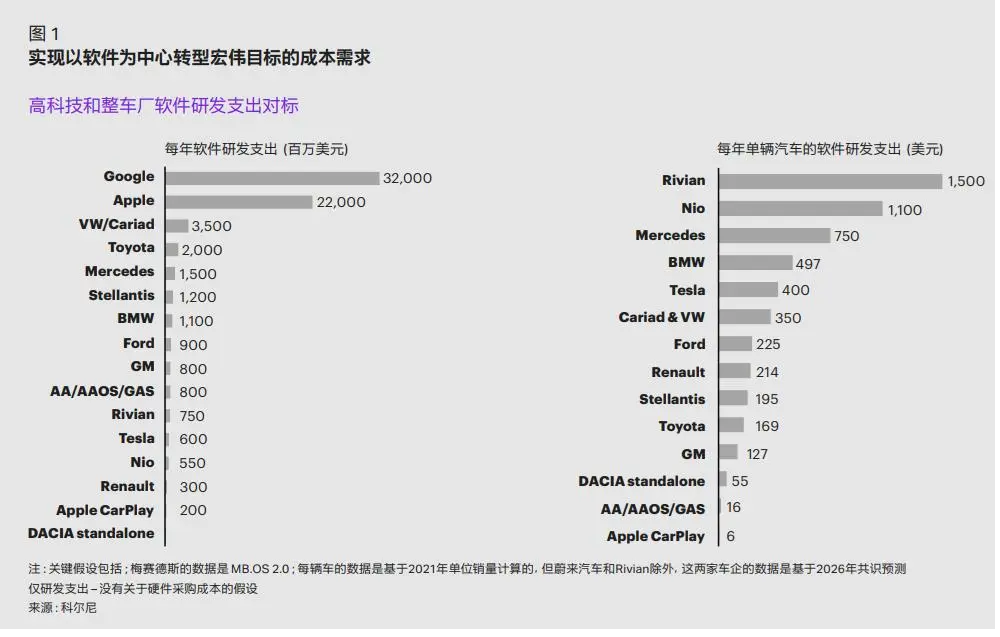This screenshot has width=1000, height=637.
Task: Click the value 32,000
Action: click(408, 179)
